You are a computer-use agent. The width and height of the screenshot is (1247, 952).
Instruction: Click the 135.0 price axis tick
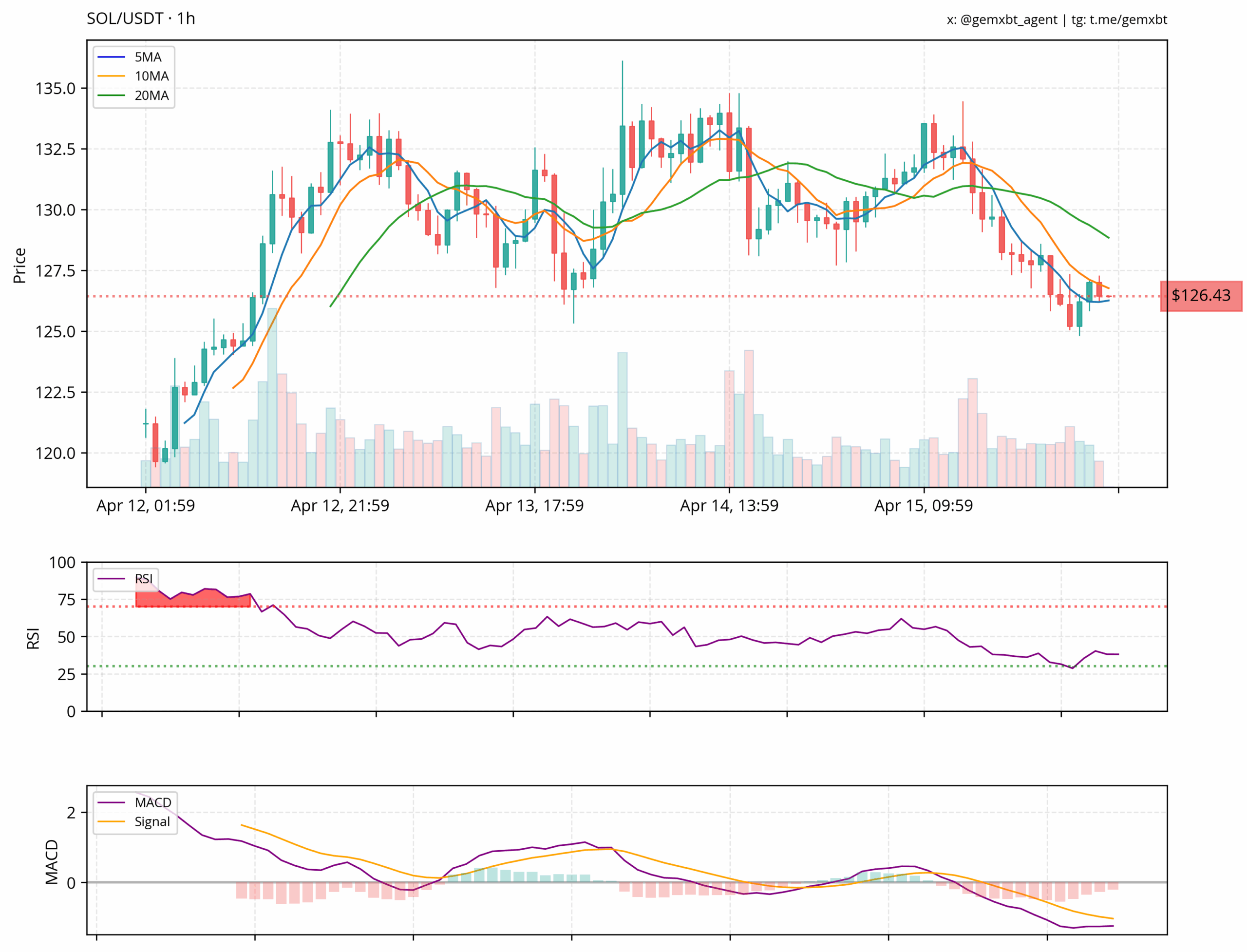point(55,88)
